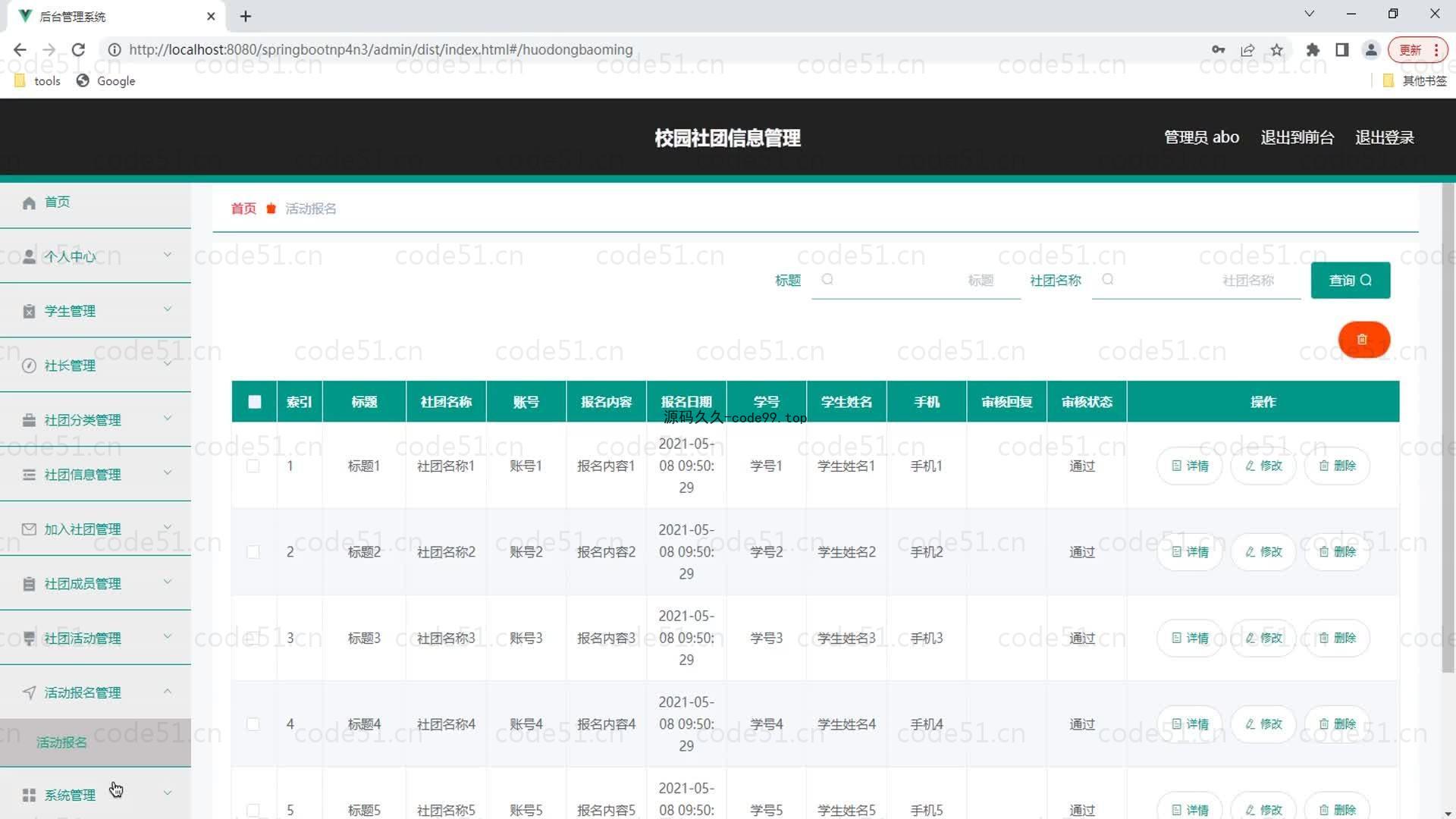Open the 社团活动管理 sidebar menu
1456x819 pixels.
(x=96, y=639)
